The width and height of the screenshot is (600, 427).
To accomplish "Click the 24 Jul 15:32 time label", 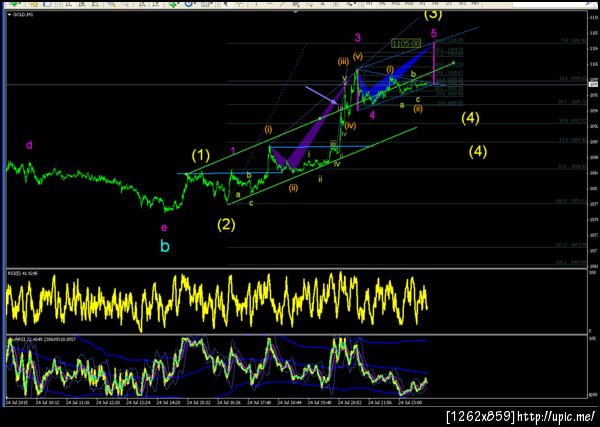I will (199, 403).
